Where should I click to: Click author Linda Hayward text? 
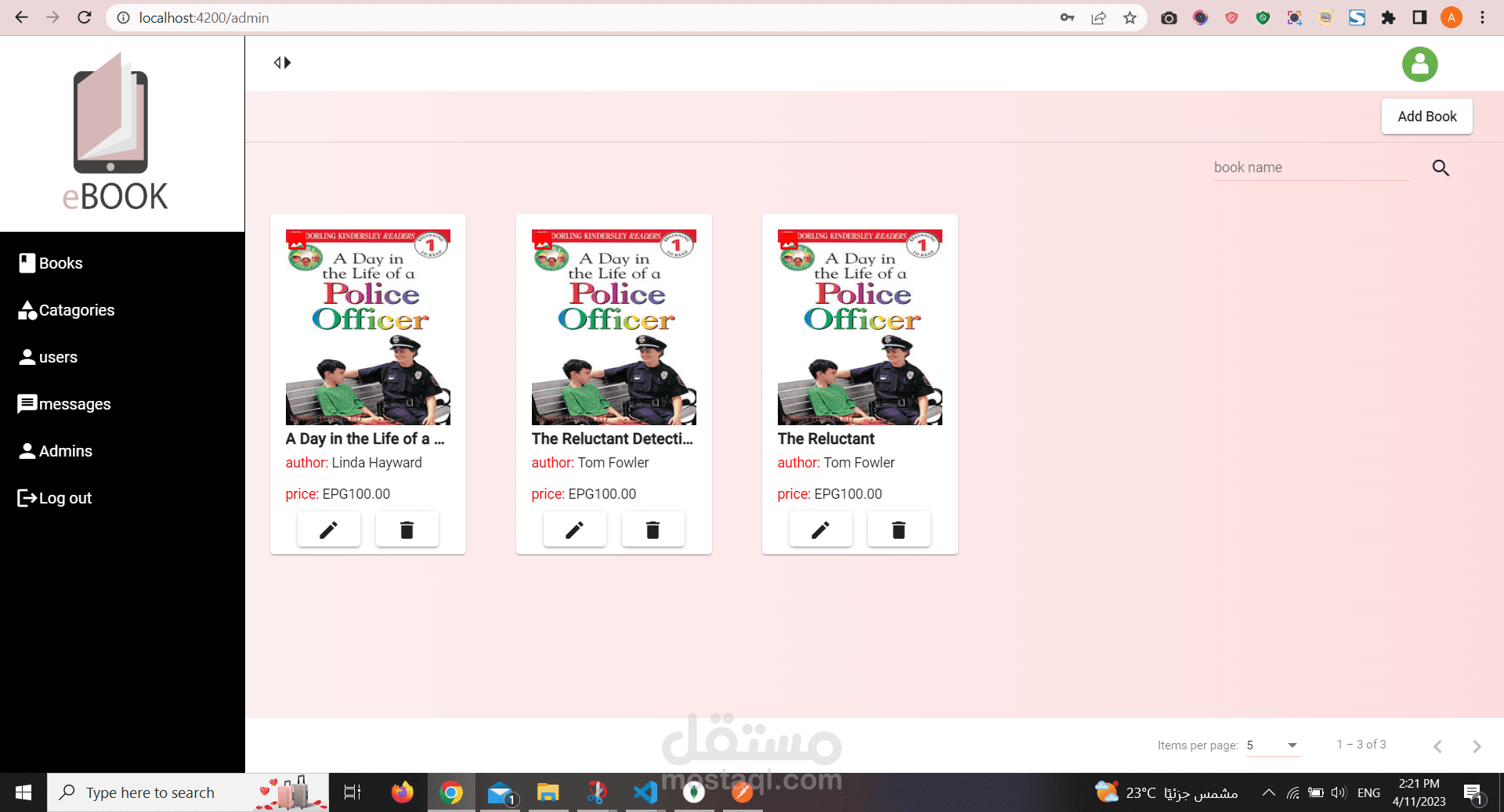tap(377, 463)
